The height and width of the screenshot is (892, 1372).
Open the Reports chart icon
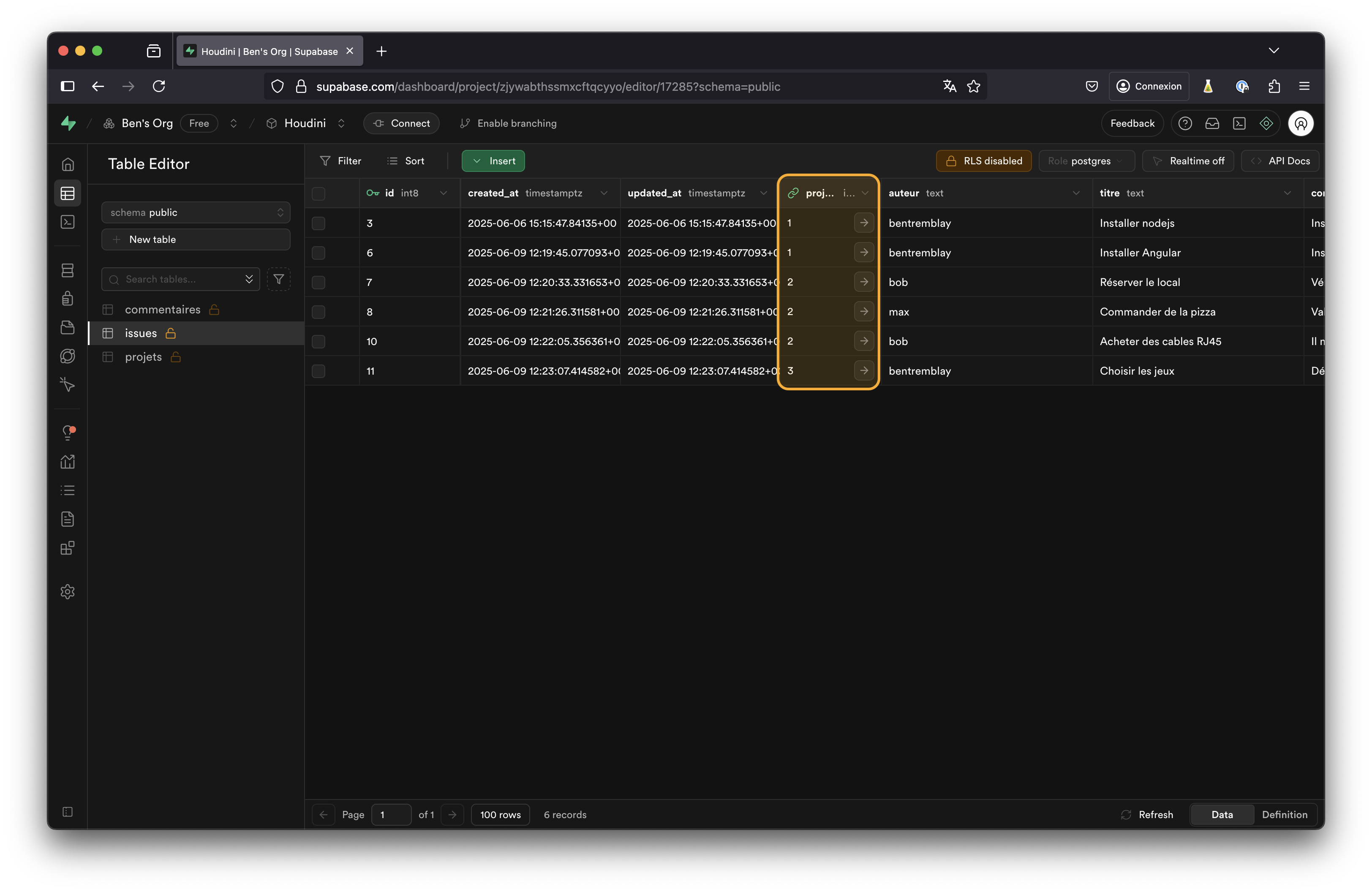68,462
